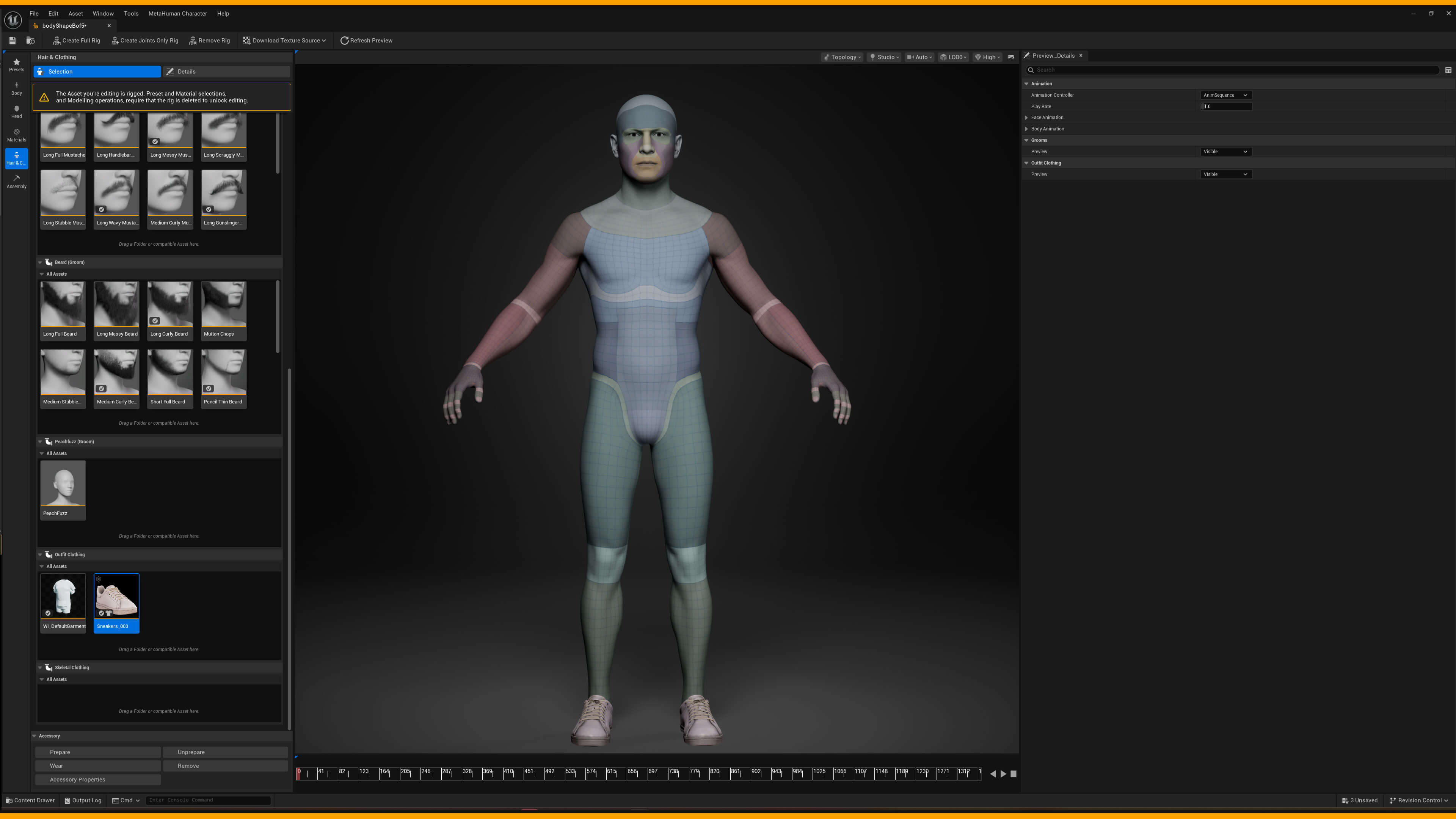Open the details view options grid icon
This screenshot has height=819, width=1456.
point(1448,70)
